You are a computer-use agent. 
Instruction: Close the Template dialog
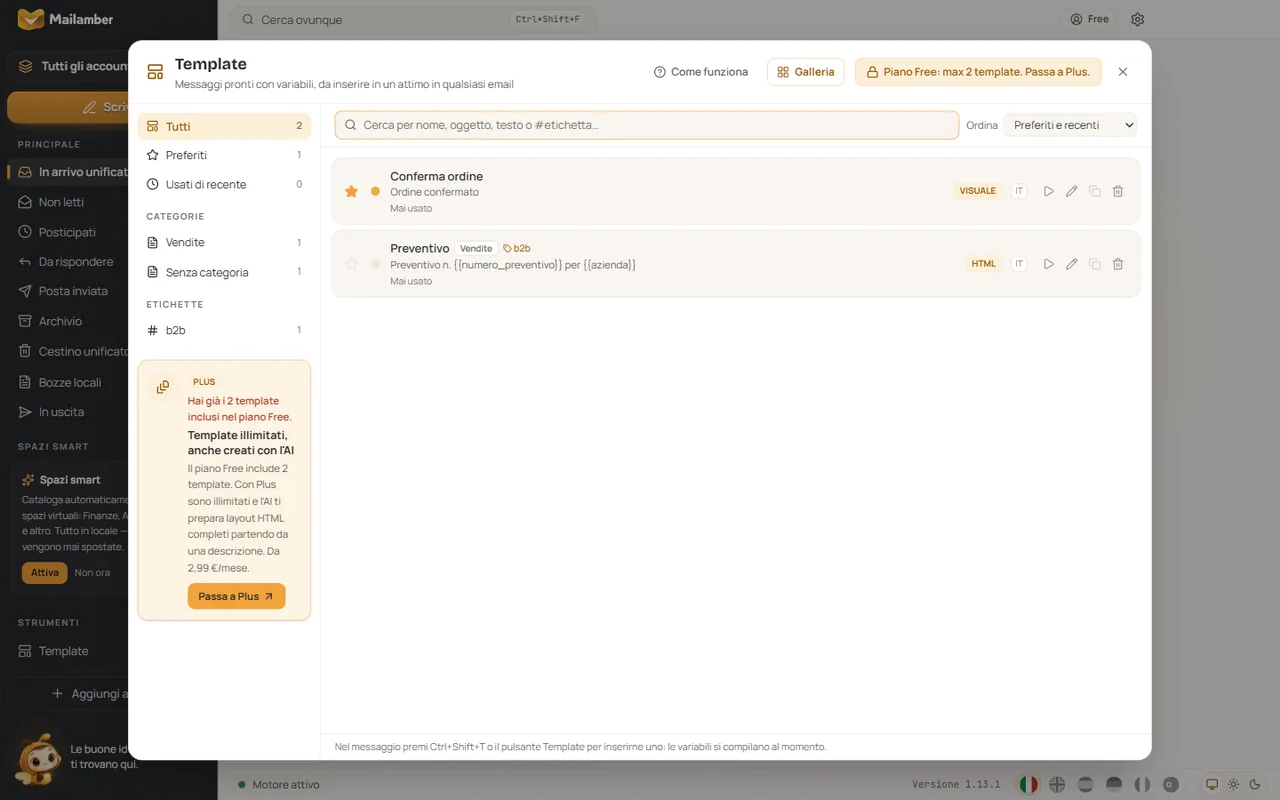coord(1123,72)
